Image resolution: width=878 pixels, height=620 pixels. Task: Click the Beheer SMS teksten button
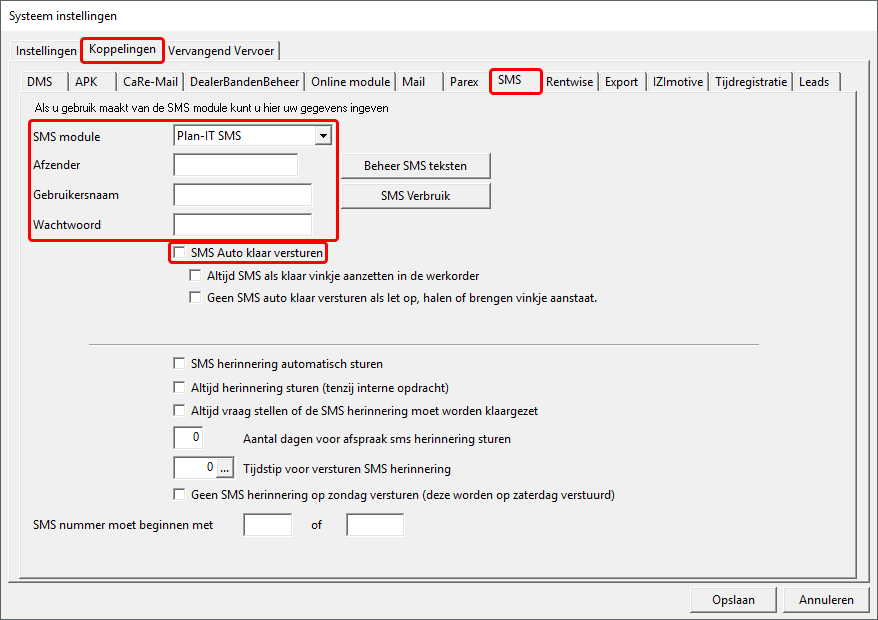[x=417, y=165]
